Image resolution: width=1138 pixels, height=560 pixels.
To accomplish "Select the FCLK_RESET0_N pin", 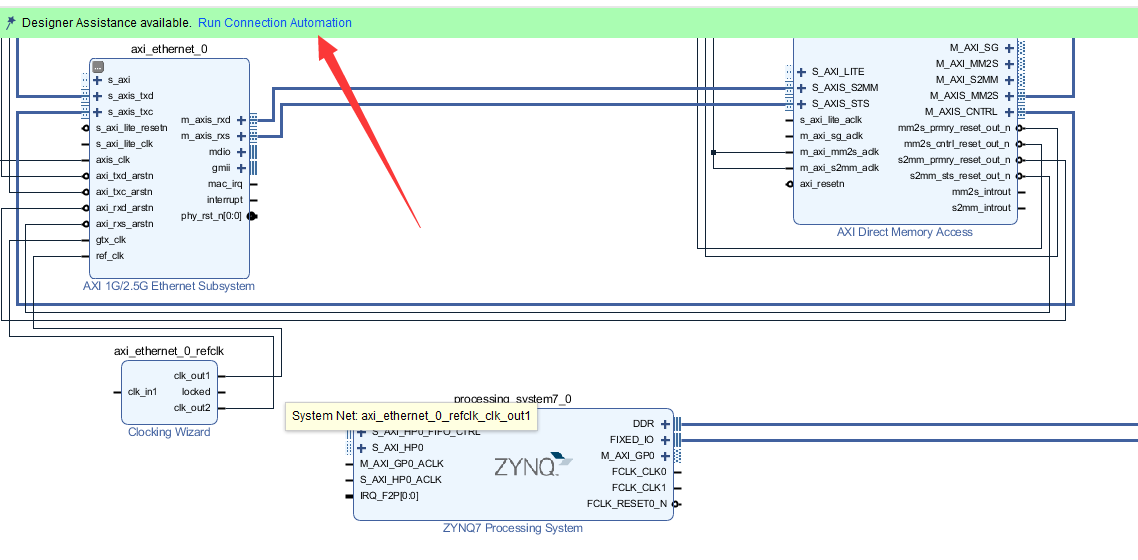I will coord(627,503).
